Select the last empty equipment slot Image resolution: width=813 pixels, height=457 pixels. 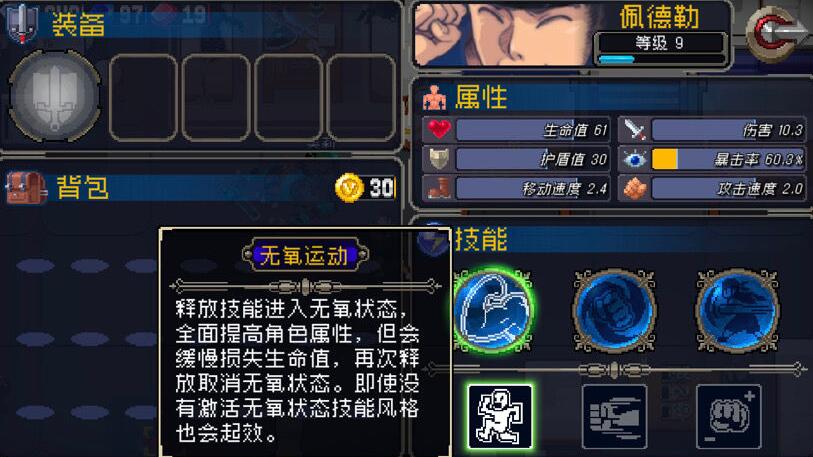click(x=361, y=98)
